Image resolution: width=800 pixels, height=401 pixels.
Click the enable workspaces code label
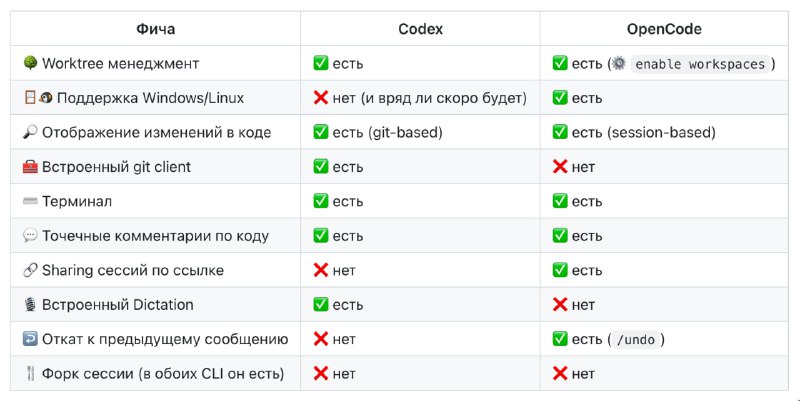(x=700, y=64)
